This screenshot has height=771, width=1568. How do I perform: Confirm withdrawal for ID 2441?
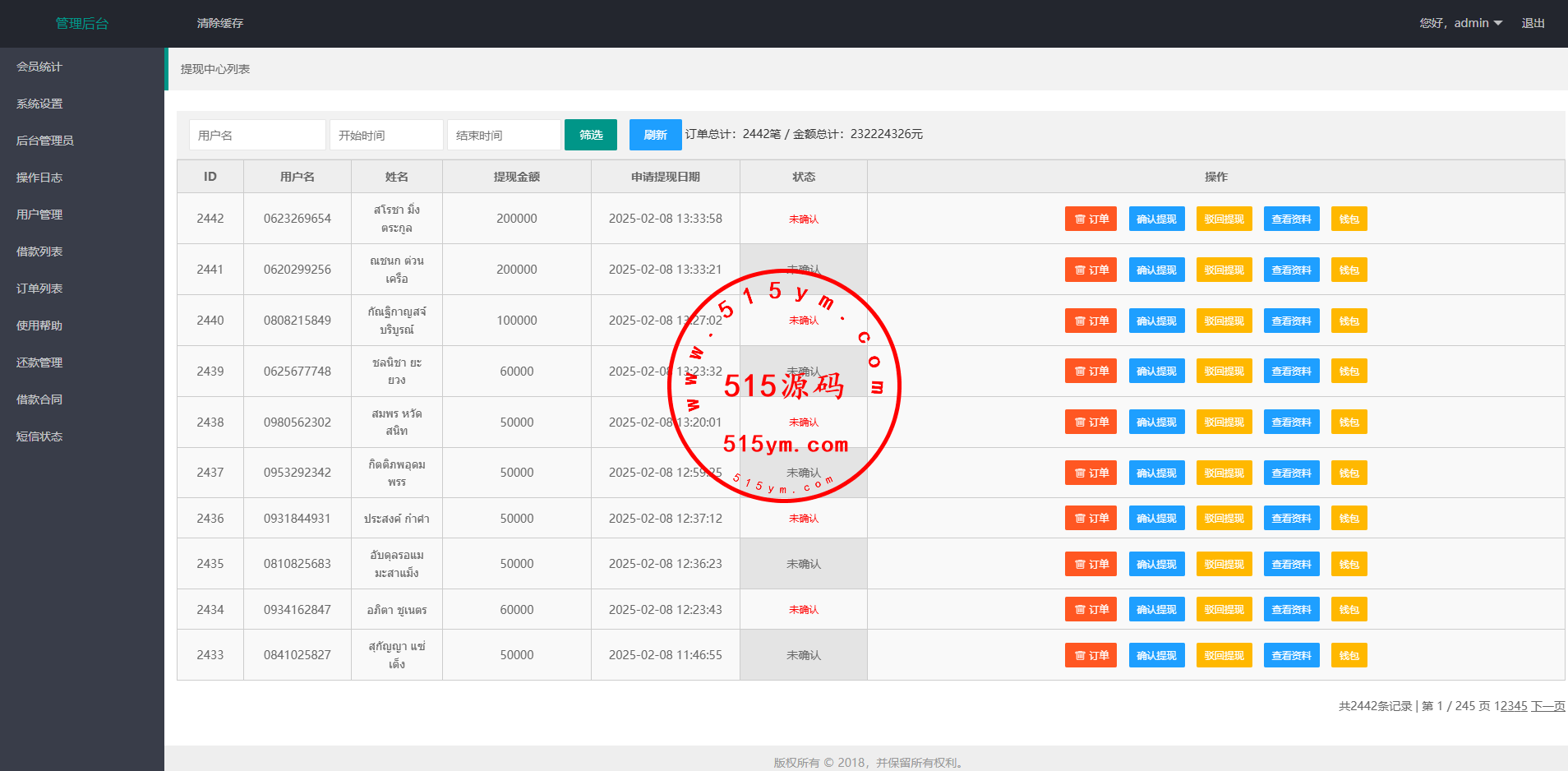point(1156,270)
